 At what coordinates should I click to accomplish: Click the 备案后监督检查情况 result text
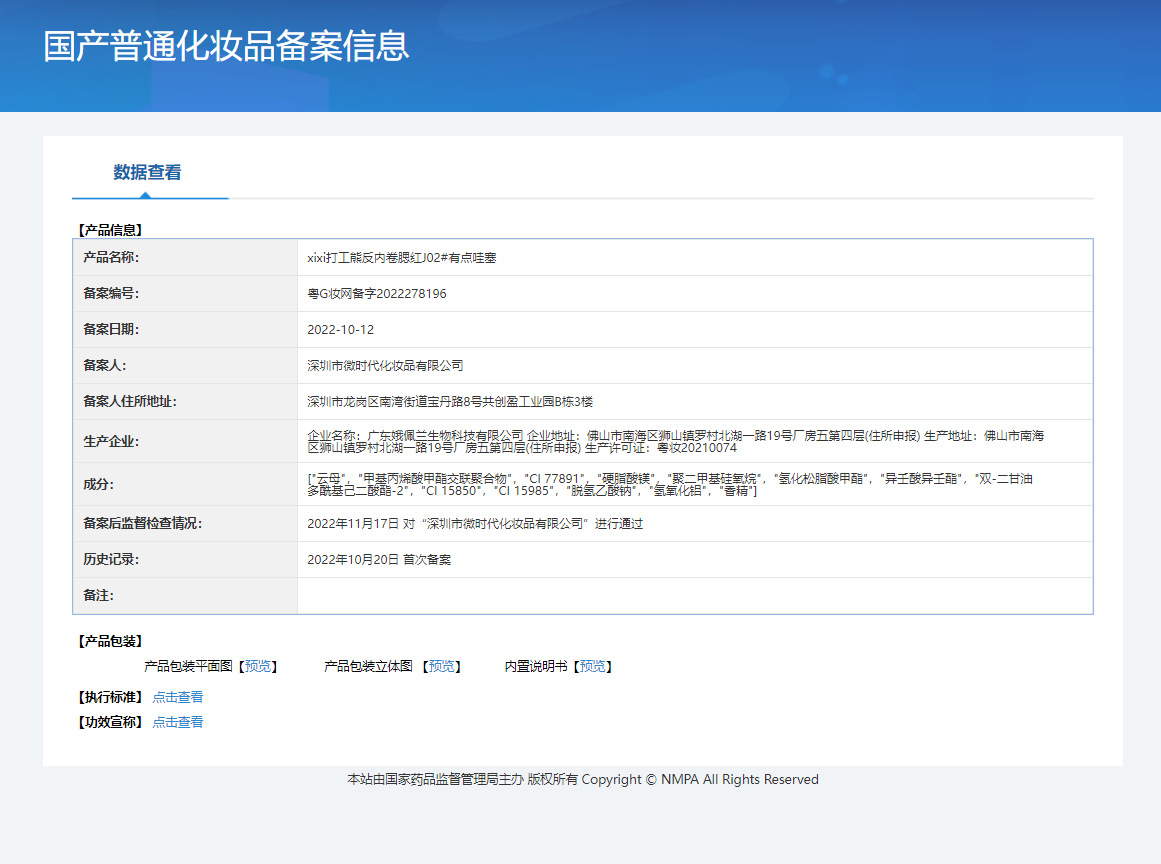pyautogui.click(x=474, y=523)
